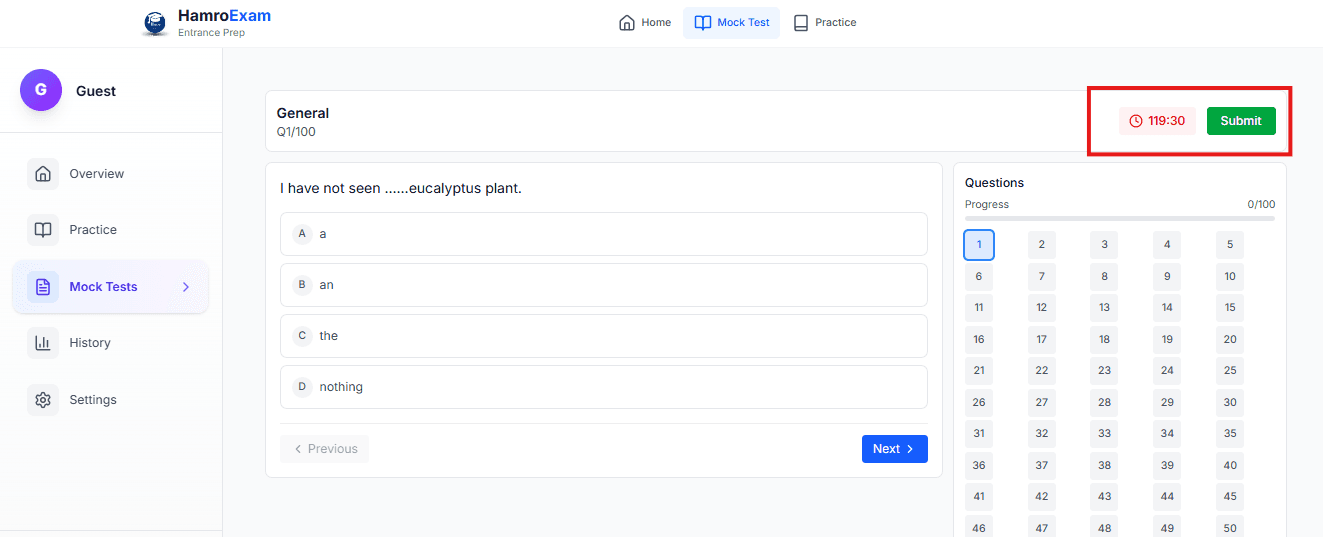Open History in the sidebar
The image size is (1323, 537).
coord(110,343)
